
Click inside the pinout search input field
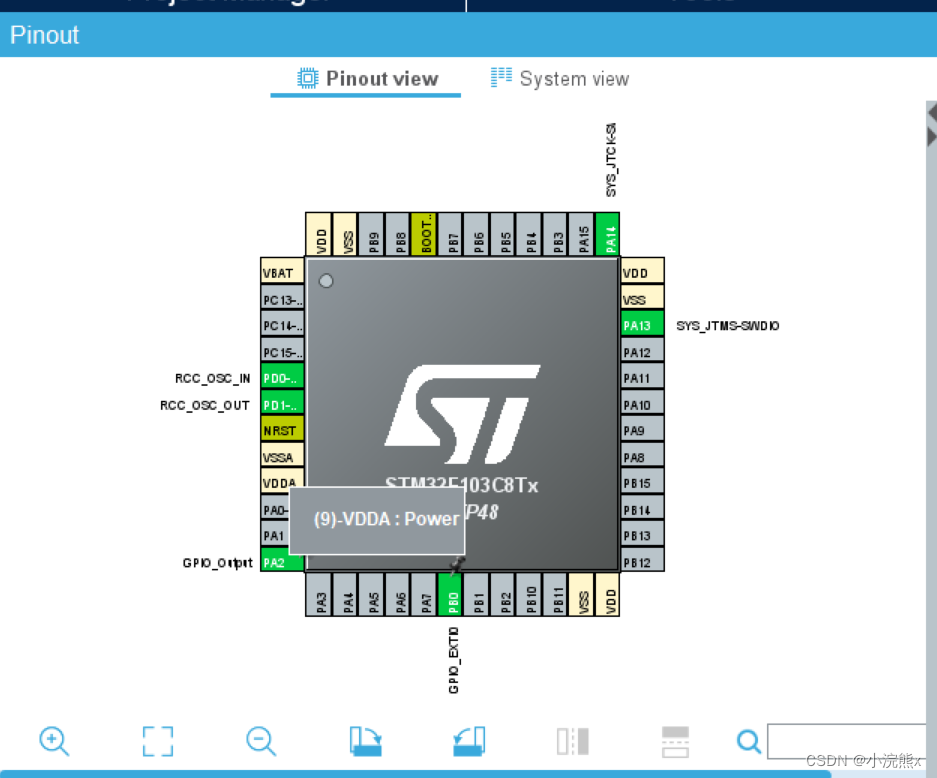click(850, 741)
